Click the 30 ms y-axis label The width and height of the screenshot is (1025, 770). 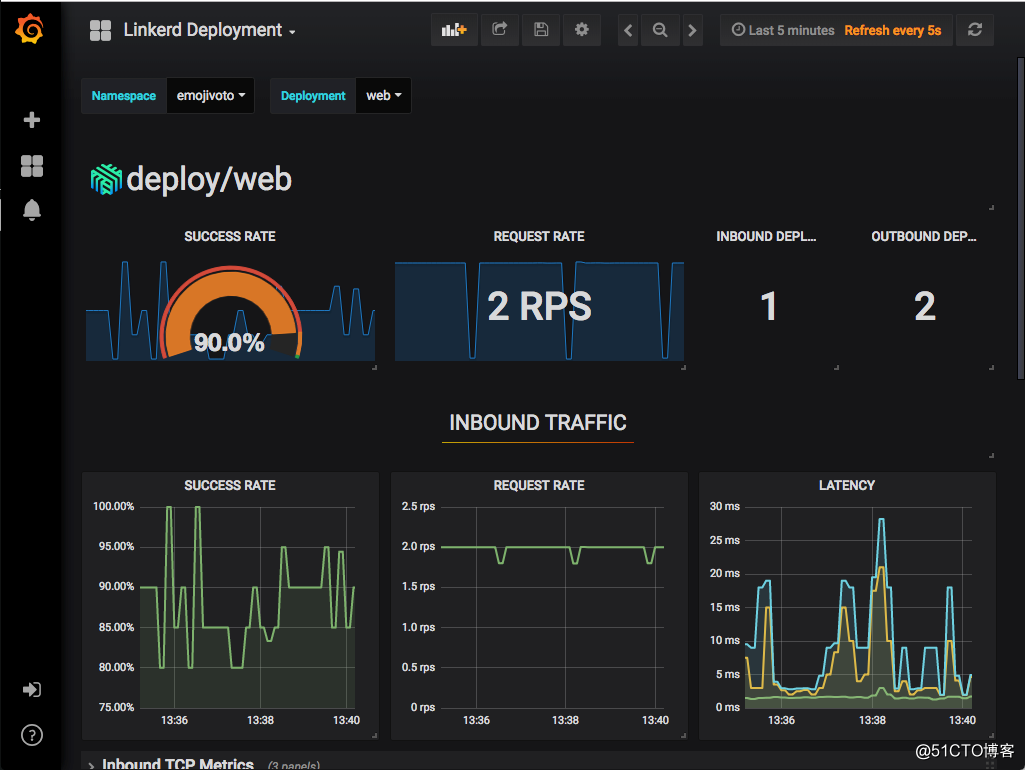tap(725, 507)
